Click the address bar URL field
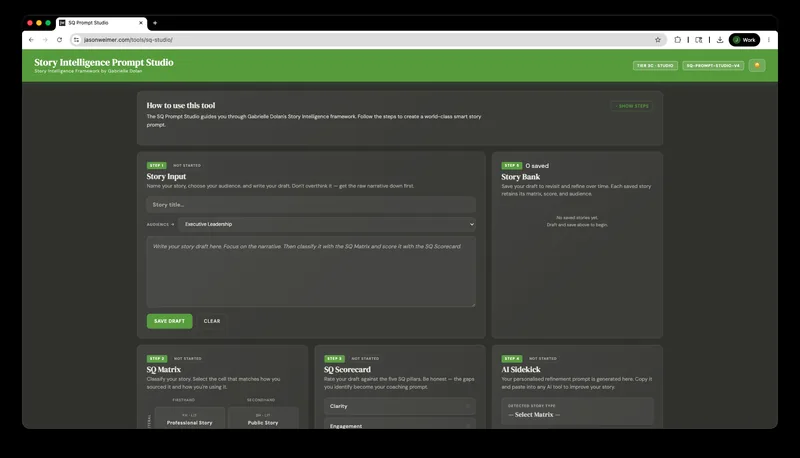 pos(367,40)
